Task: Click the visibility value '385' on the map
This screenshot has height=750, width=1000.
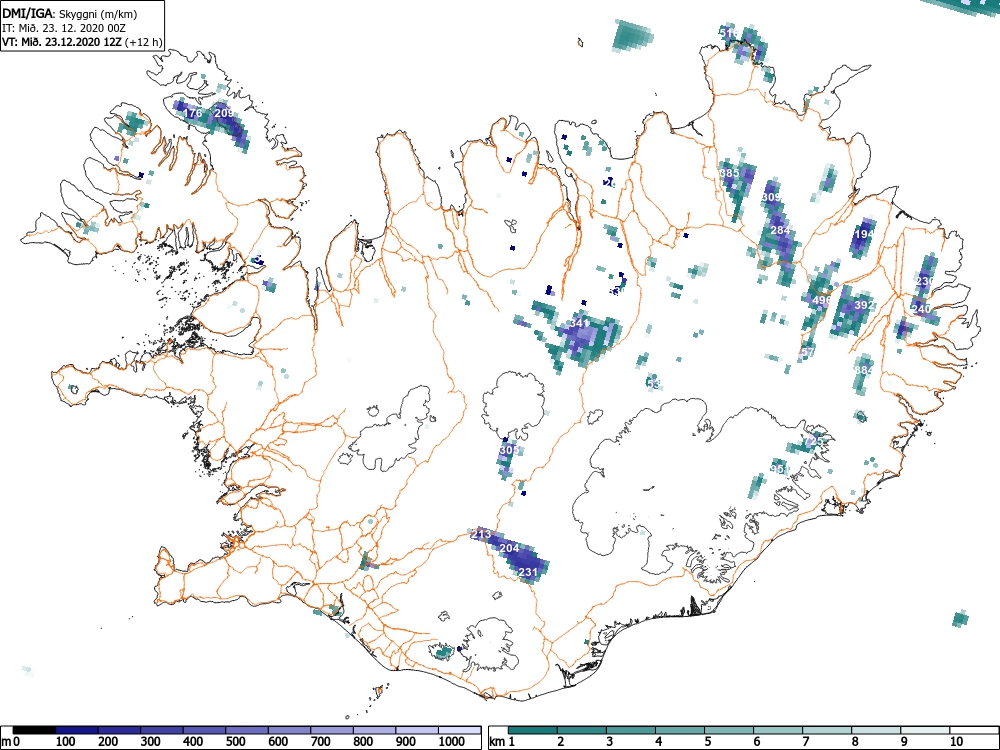Action: [730, 173]
